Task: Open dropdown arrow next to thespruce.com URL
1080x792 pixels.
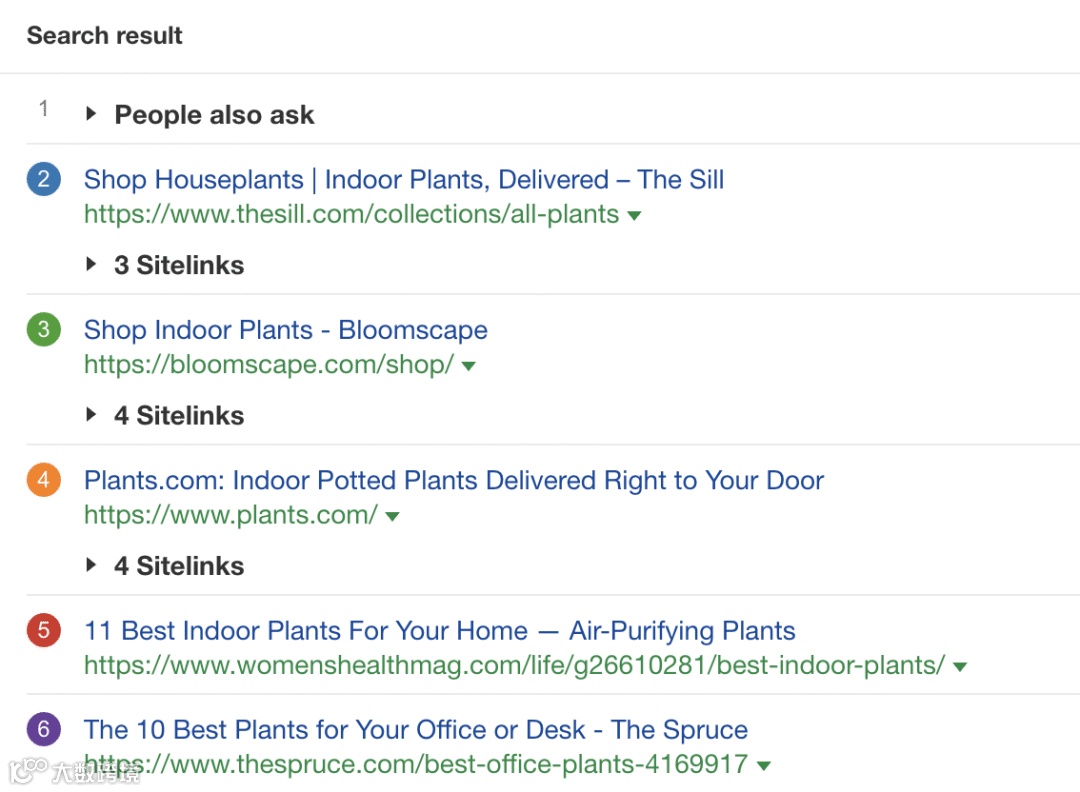Action: click(764, 766)
